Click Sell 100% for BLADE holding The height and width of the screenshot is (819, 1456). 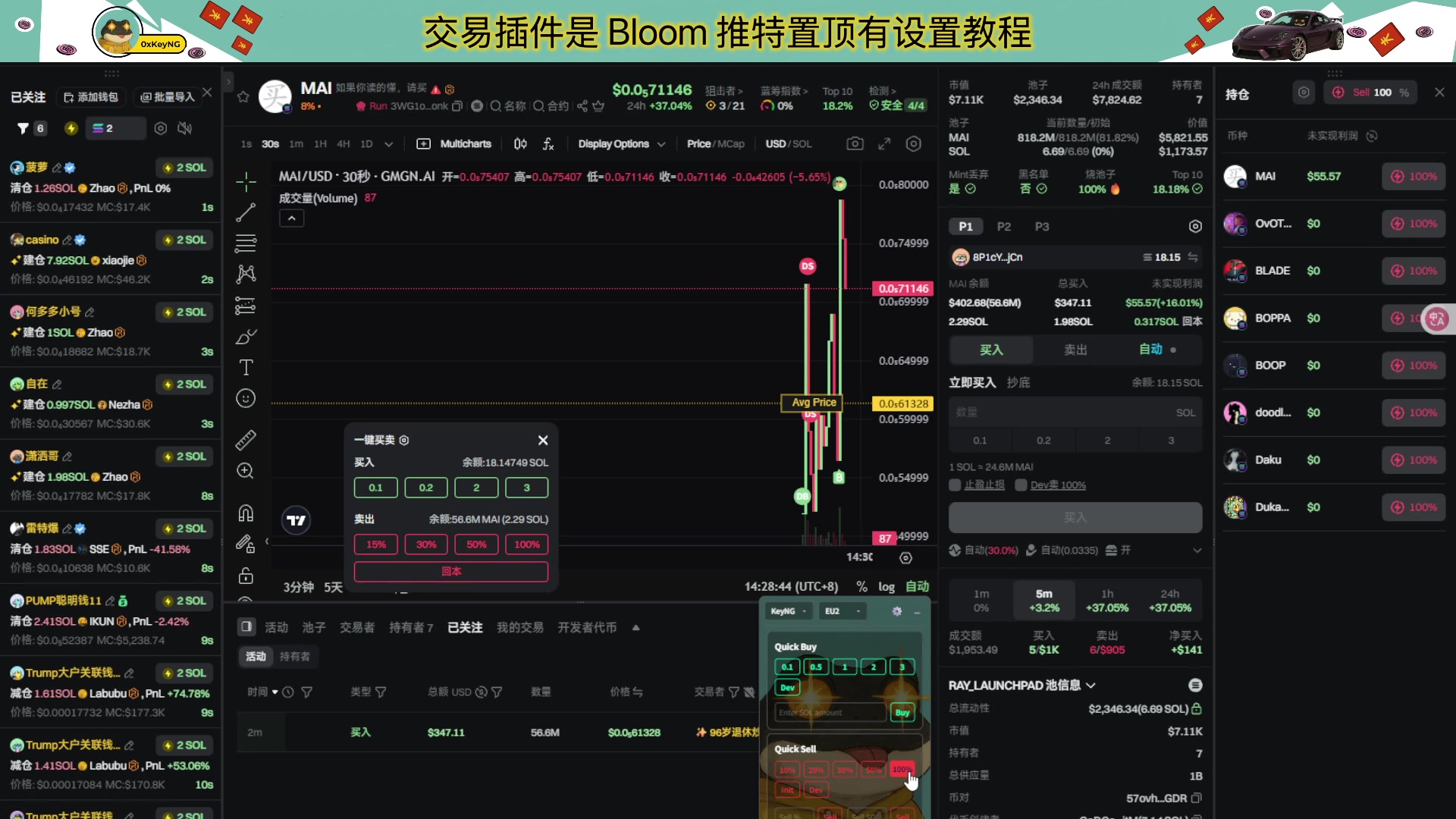click(1414, 271)
